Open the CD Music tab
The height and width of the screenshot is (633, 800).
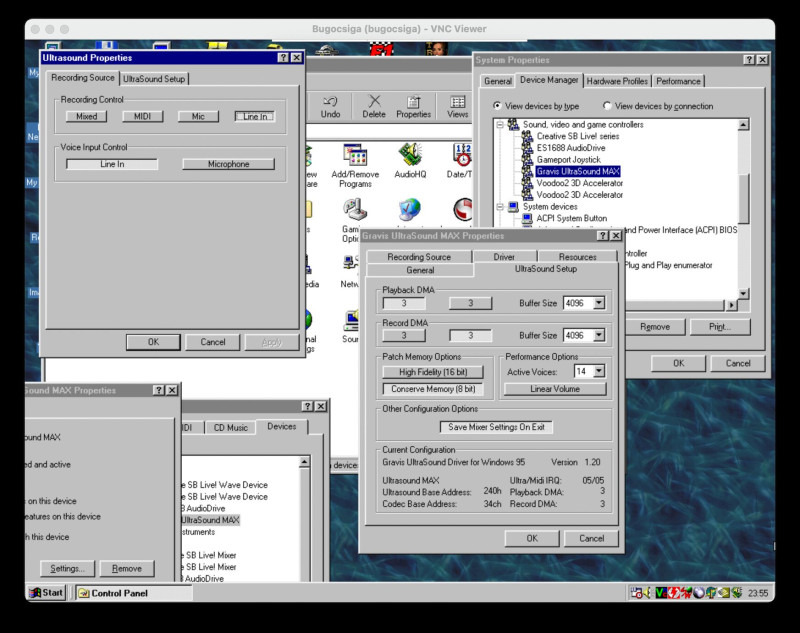(x=231, y=427)
